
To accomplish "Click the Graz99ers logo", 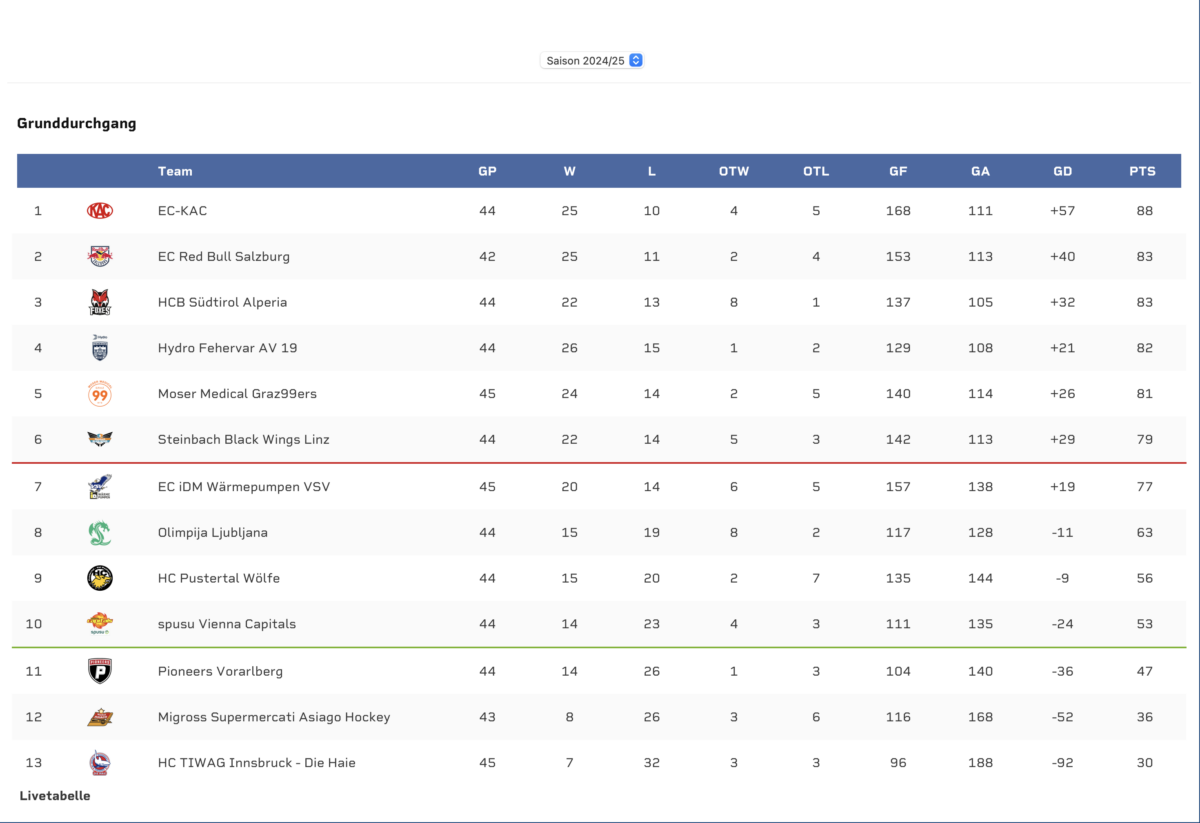I will 100,394.
